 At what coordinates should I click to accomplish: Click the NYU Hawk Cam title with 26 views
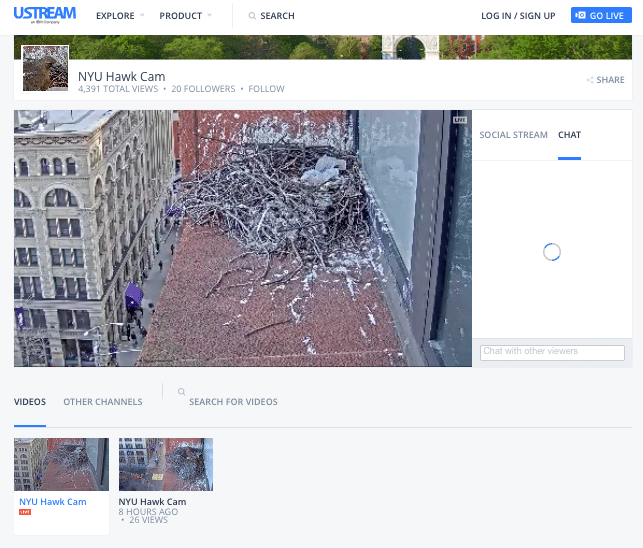(152, 502)
